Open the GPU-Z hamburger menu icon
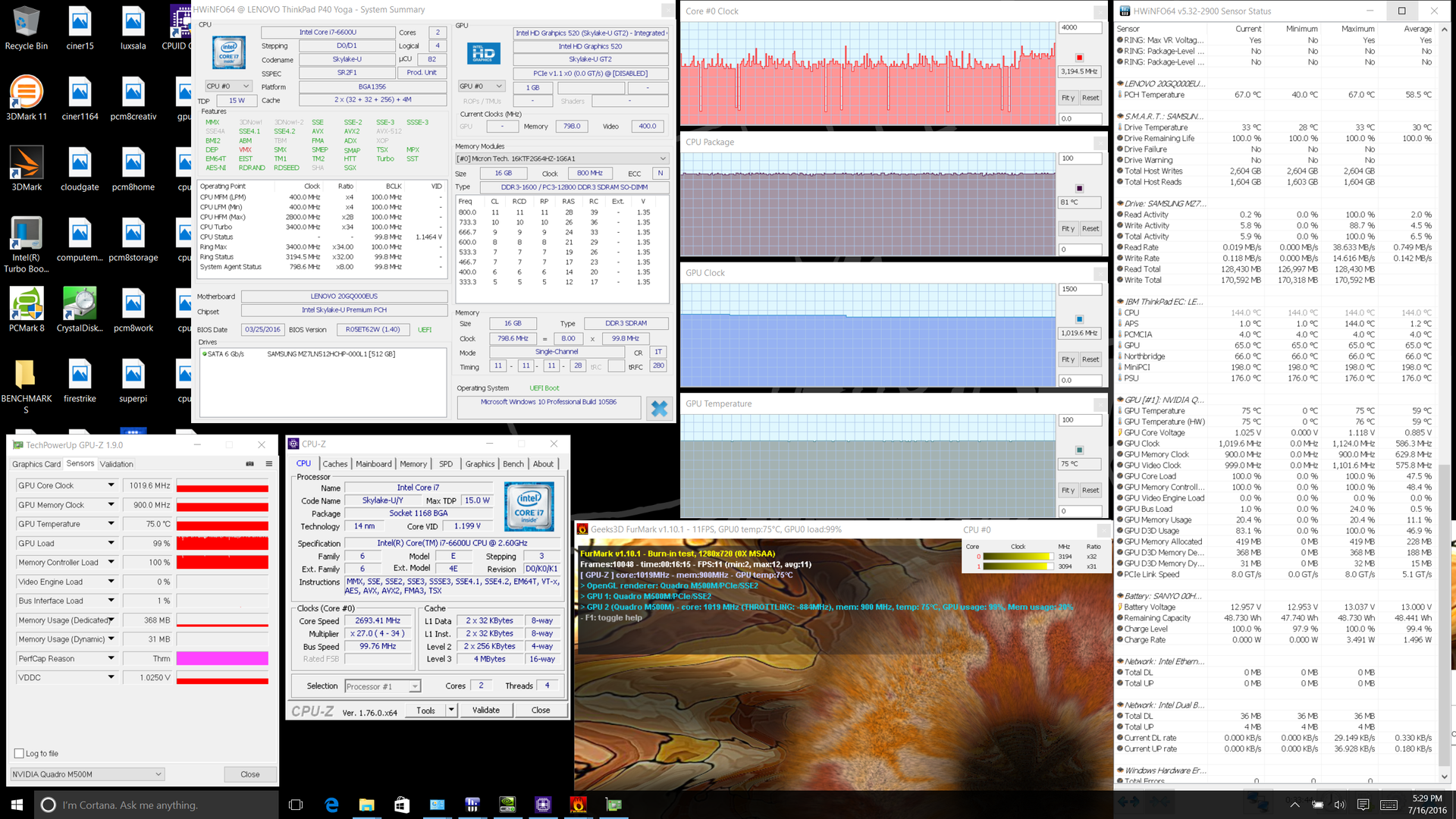 tap(268, 463)
